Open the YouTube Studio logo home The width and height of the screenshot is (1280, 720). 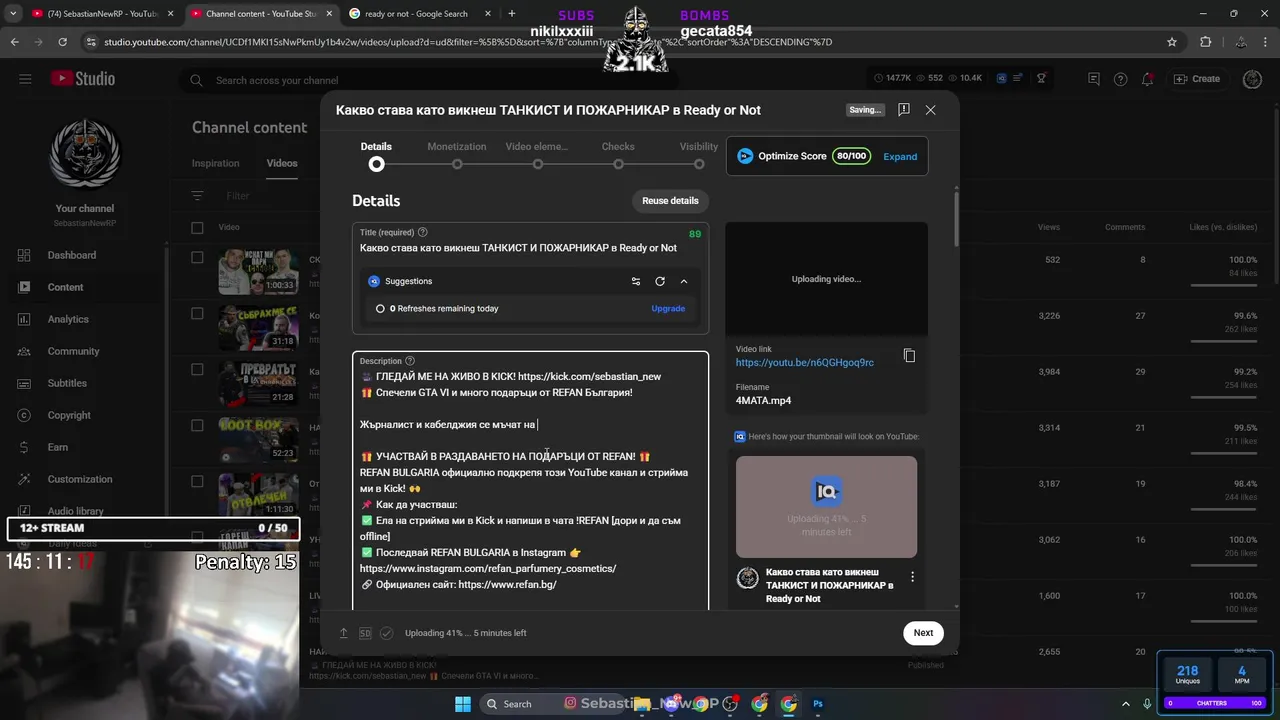(x=84, y=79)
